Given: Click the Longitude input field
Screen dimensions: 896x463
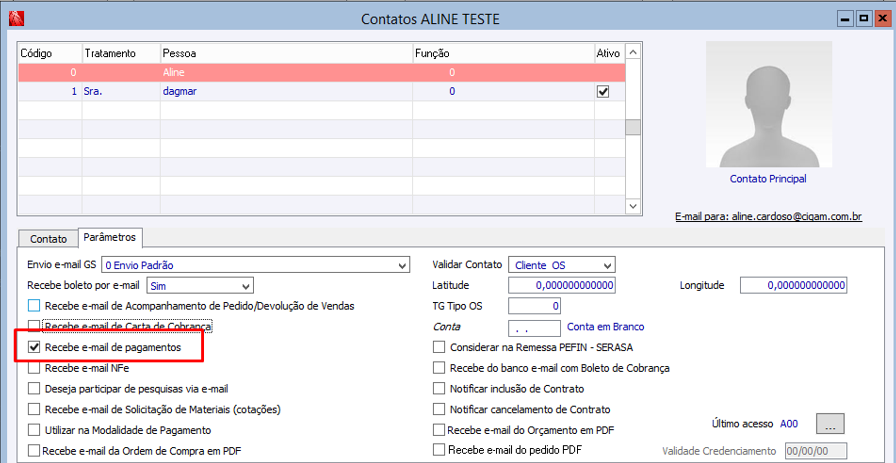Looking at the screenshot, I should 793,286.
